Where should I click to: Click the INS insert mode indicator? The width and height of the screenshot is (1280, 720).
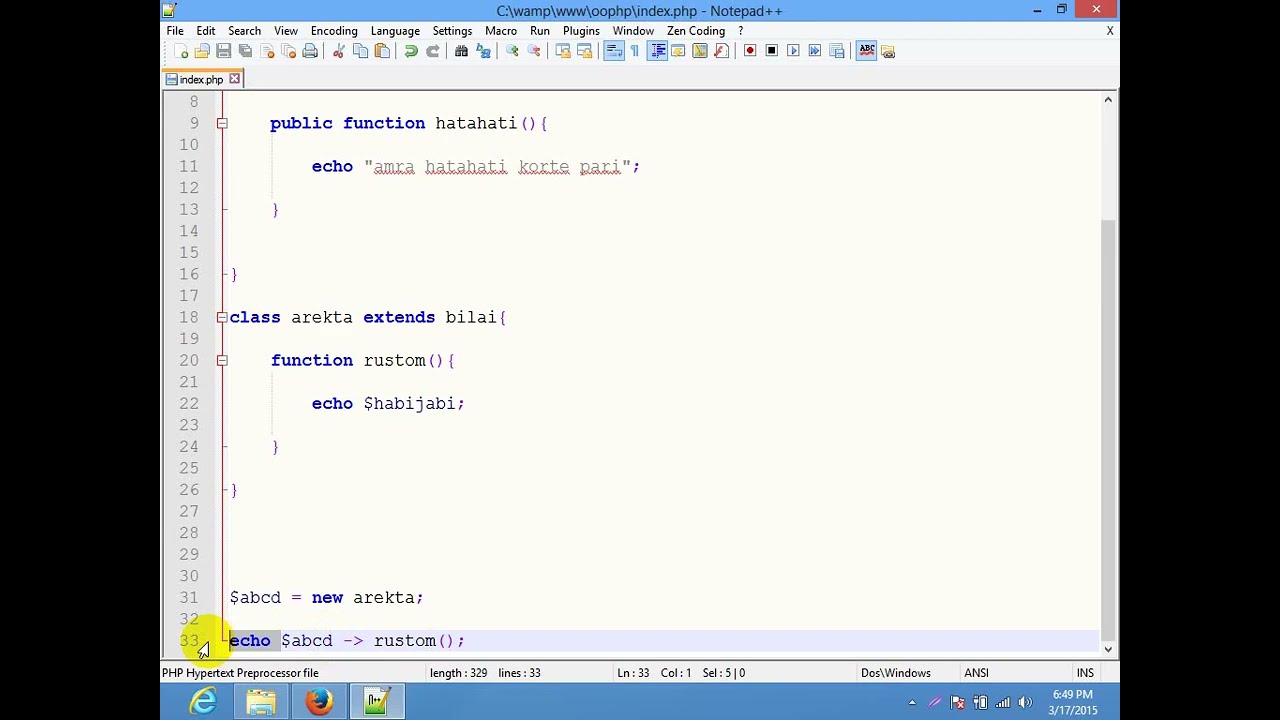[1085, 673]
